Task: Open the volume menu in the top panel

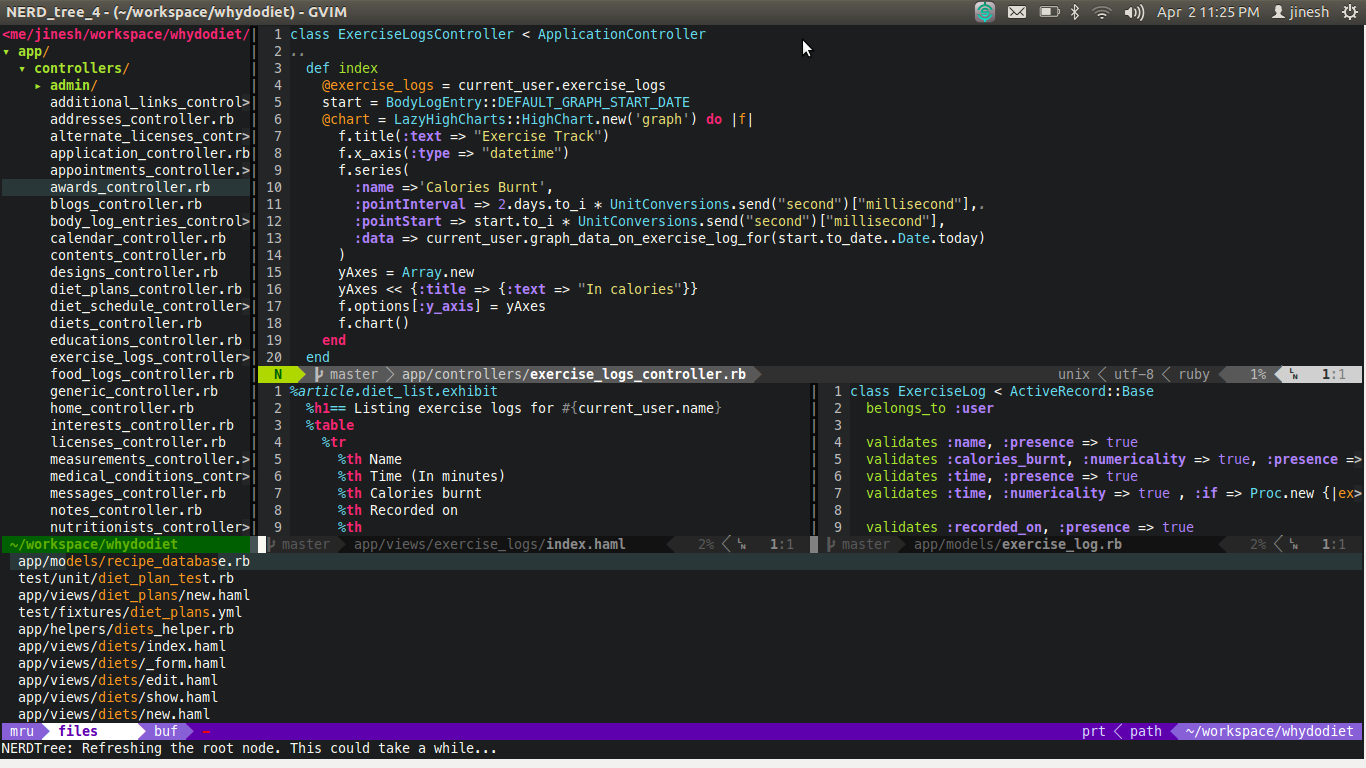Action: click(x=1135, y=12)
